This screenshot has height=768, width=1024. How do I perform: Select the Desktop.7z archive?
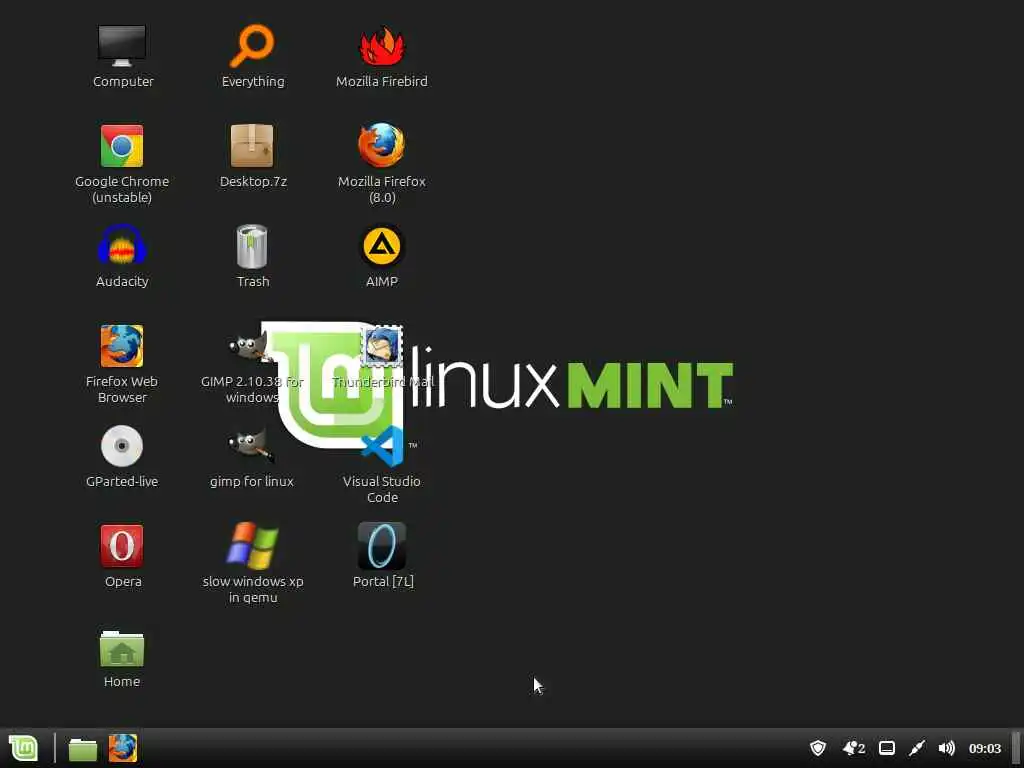pos(252,146)
